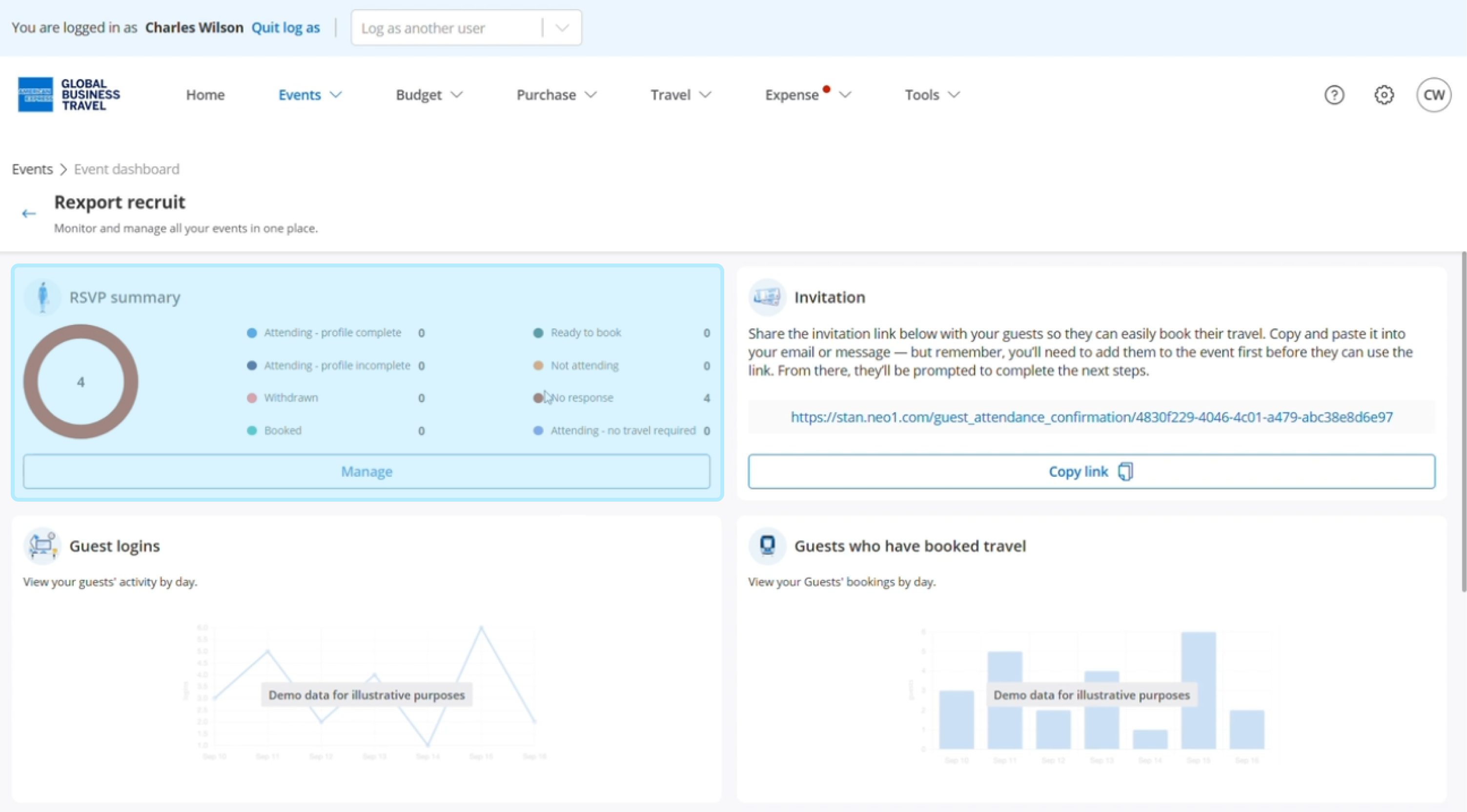This screenshot has width=1467, height=812.
Task: Click the back arrow beside Rexport recruit
Action: coord(28,214)
